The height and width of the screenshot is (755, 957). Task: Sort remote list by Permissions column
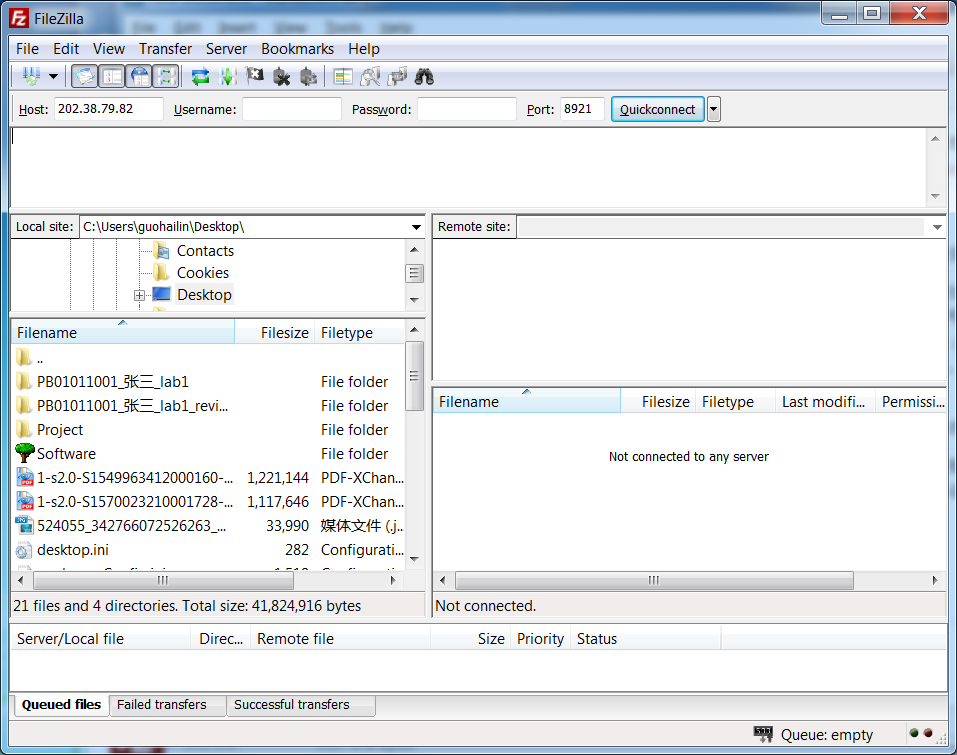[x=912, y=402]
